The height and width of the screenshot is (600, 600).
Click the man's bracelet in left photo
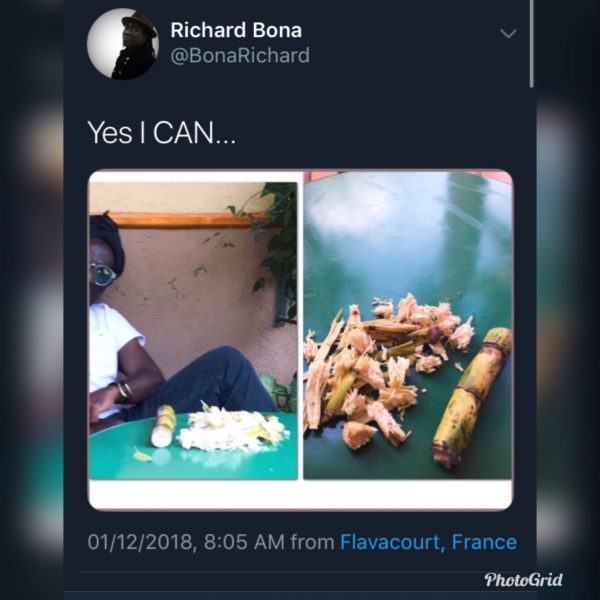pyautogui.click(x=122, y=390)
